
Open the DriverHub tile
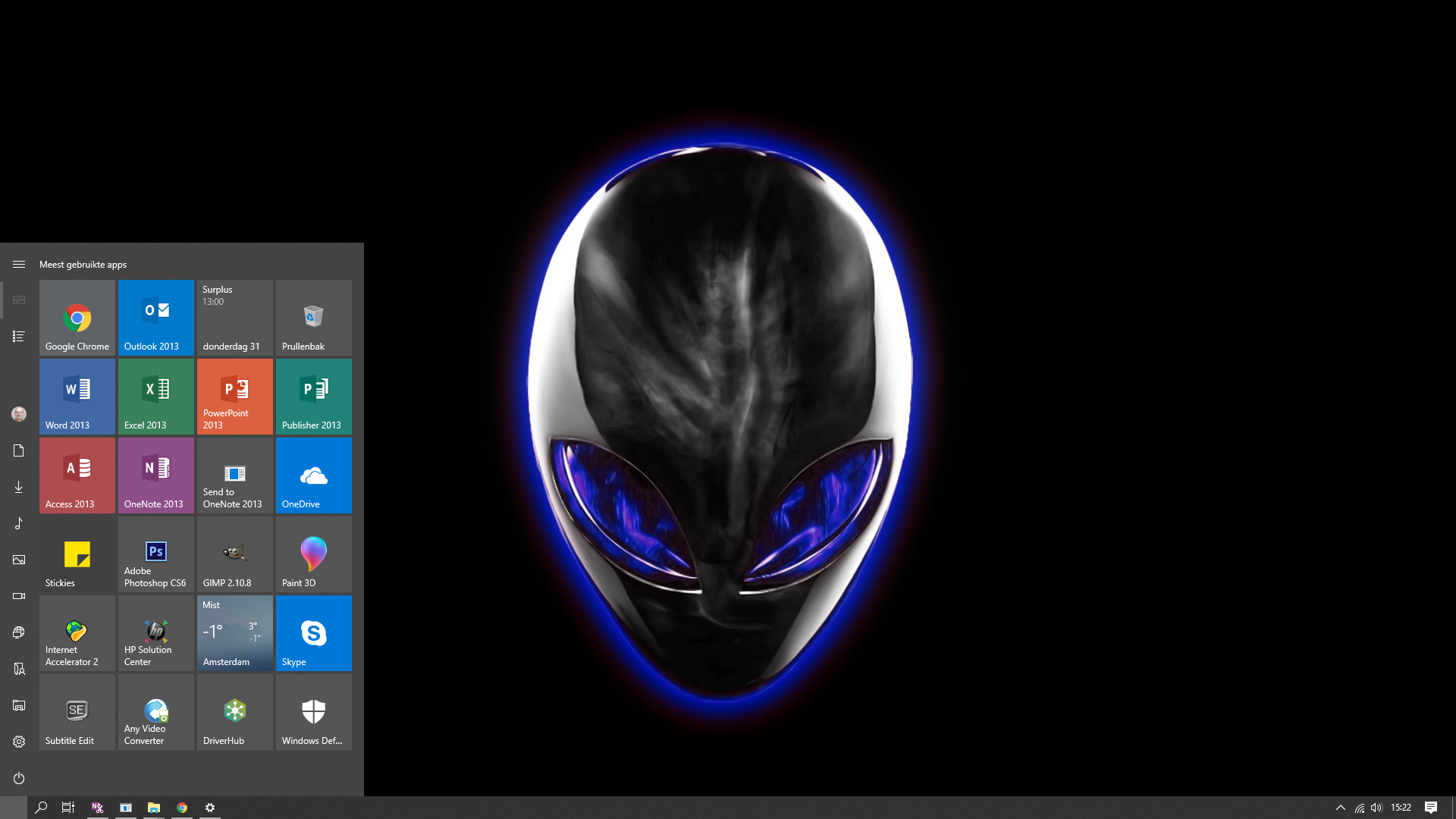(235, 712)
